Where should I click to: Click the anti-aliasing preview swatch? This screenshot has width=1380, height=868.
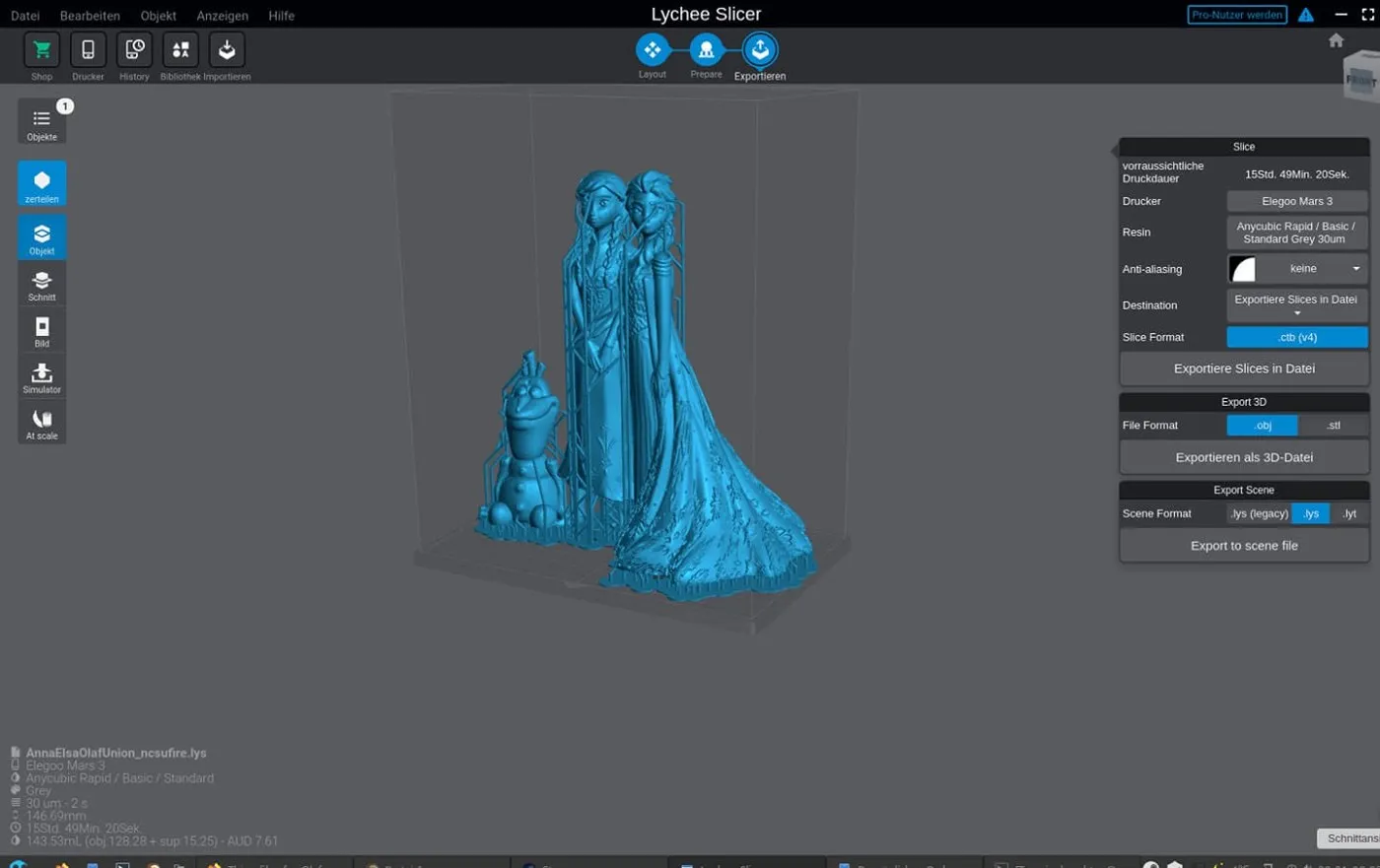[x=1242, y=269]
